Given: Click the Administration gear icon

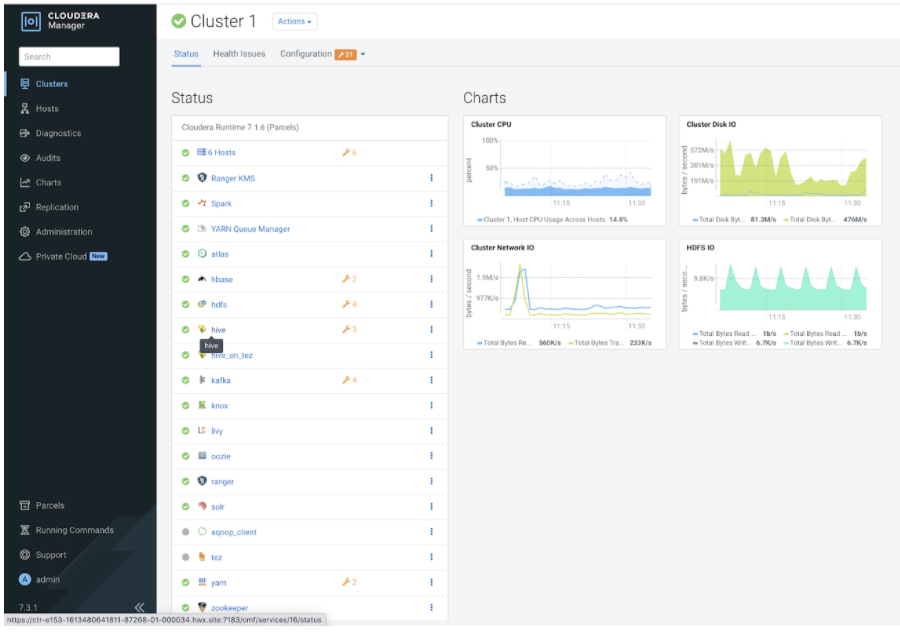Looking at the screenshot, I should pos(25,232).
